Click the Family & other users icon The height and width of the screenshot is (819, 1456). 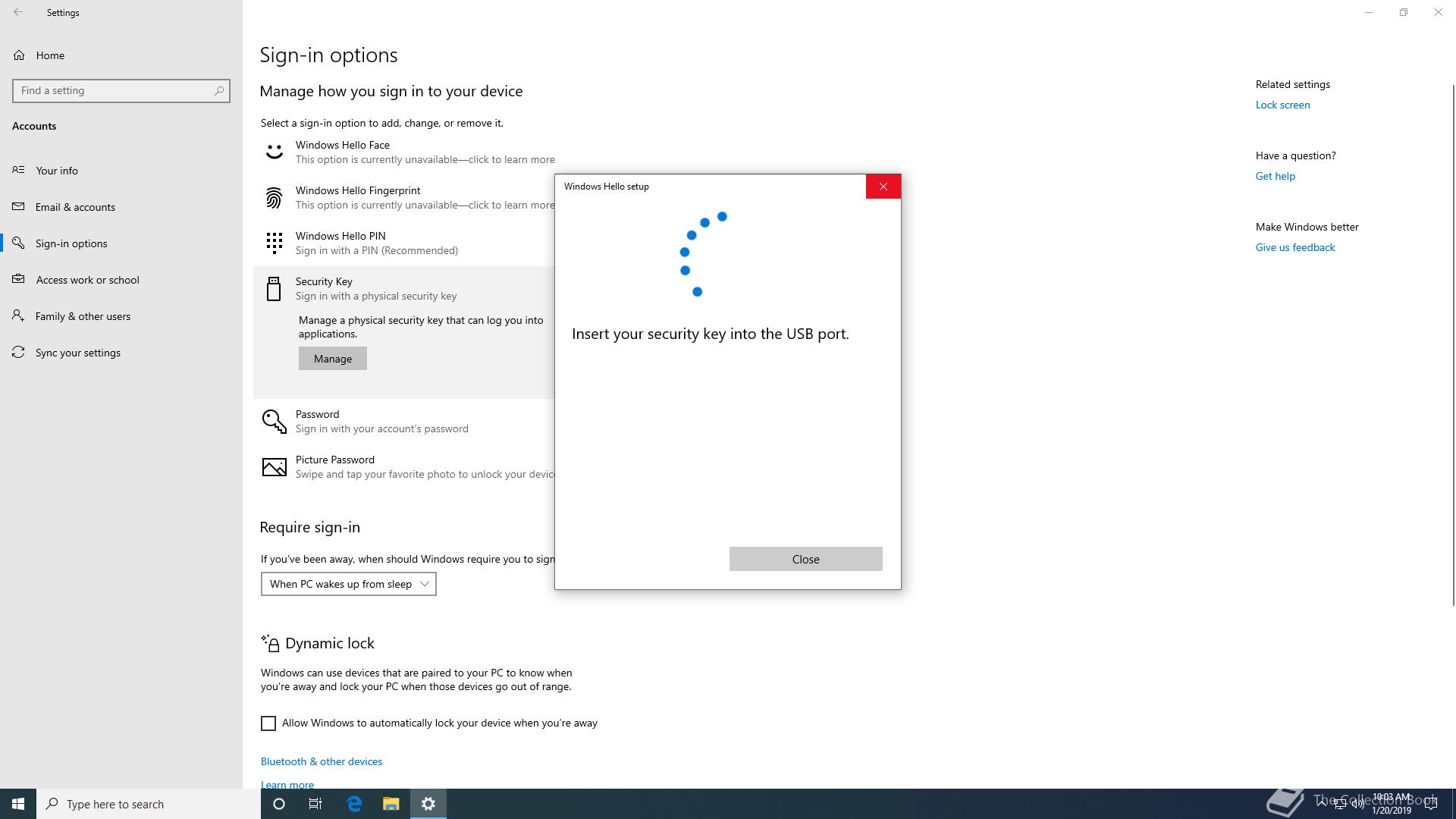(18, 316)
